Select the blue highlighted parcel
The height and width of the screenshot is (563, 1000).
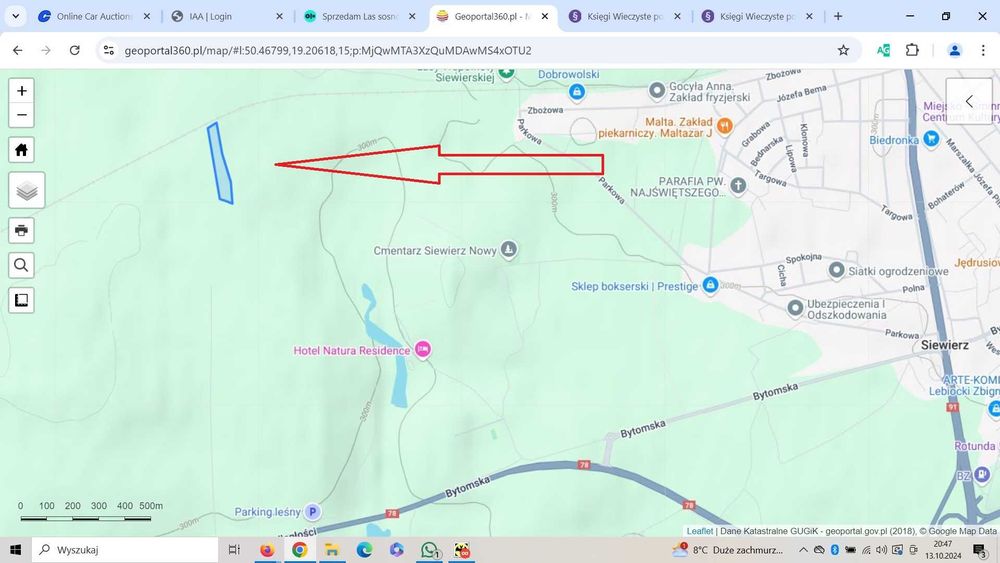(x=221, y=165)
